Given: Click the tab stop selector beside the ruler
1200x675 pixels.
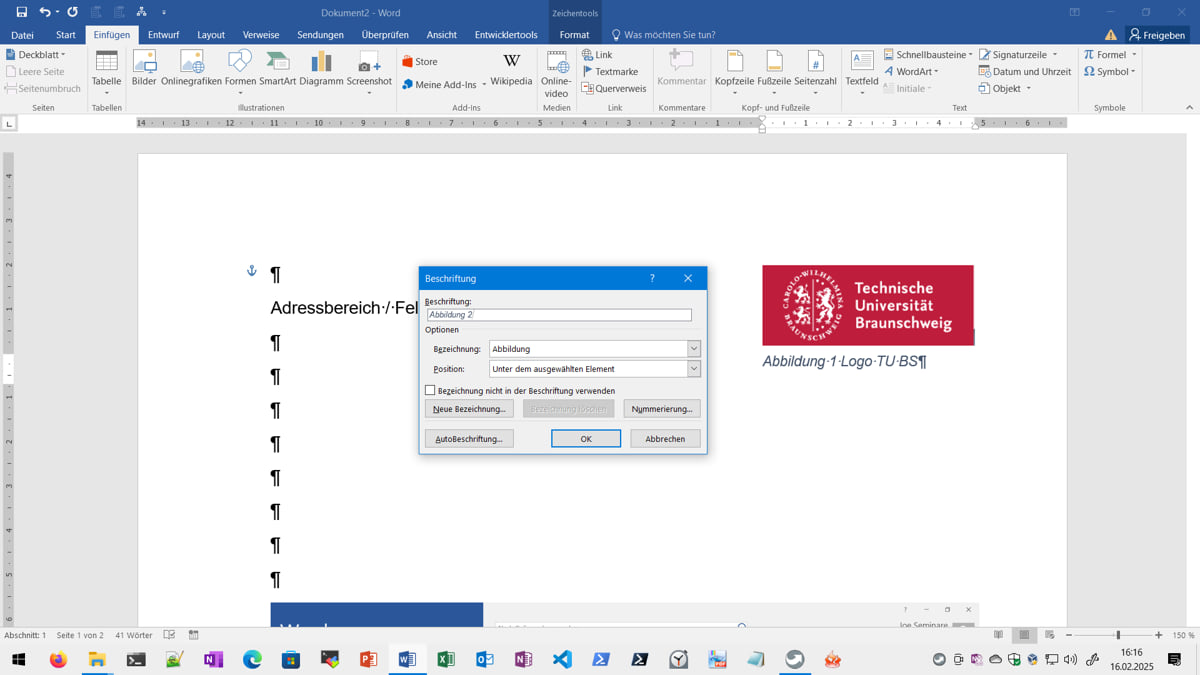Looking at the screenshot, I should click(9, 123).
